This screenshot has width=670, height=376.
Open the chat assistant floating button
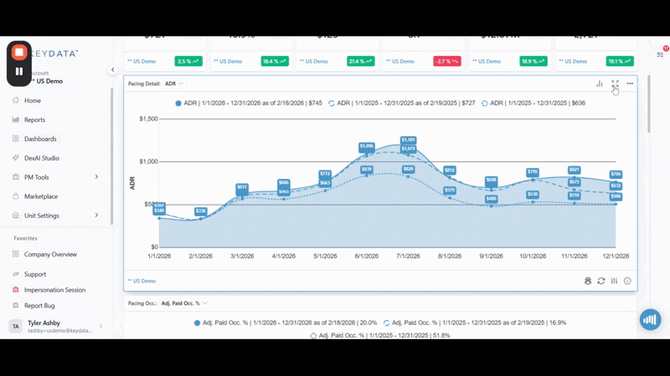tap(650, 320)
